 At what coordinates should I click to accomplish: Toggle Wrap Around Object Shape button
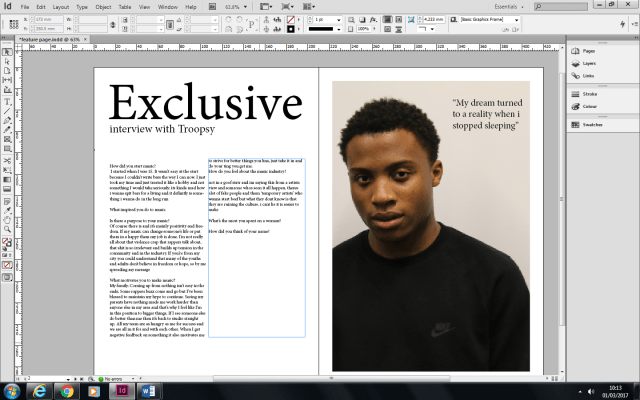click(x=387, y=29)
